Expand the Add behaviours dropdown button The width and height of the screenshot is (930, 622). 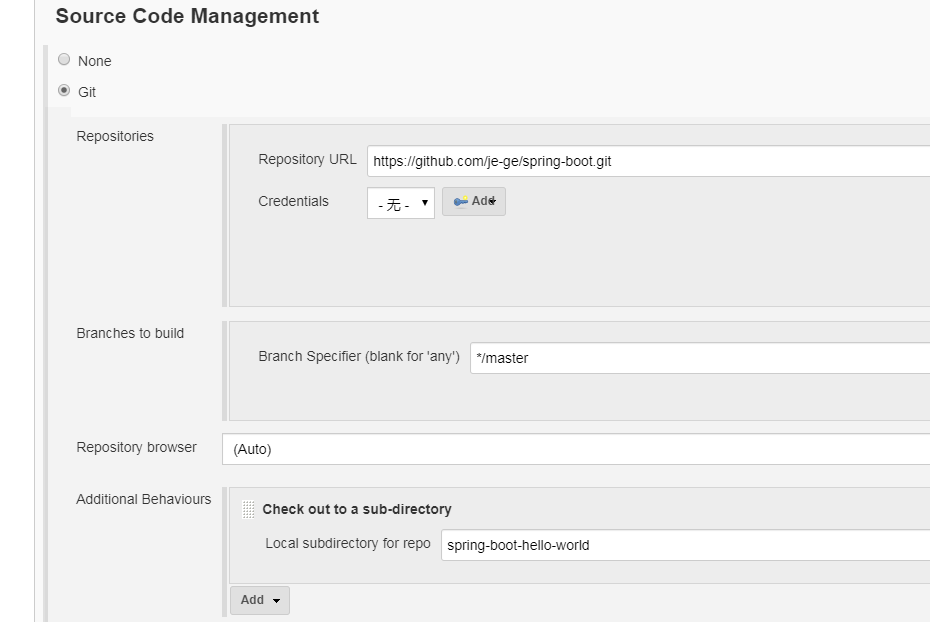[x=259, y=600]
